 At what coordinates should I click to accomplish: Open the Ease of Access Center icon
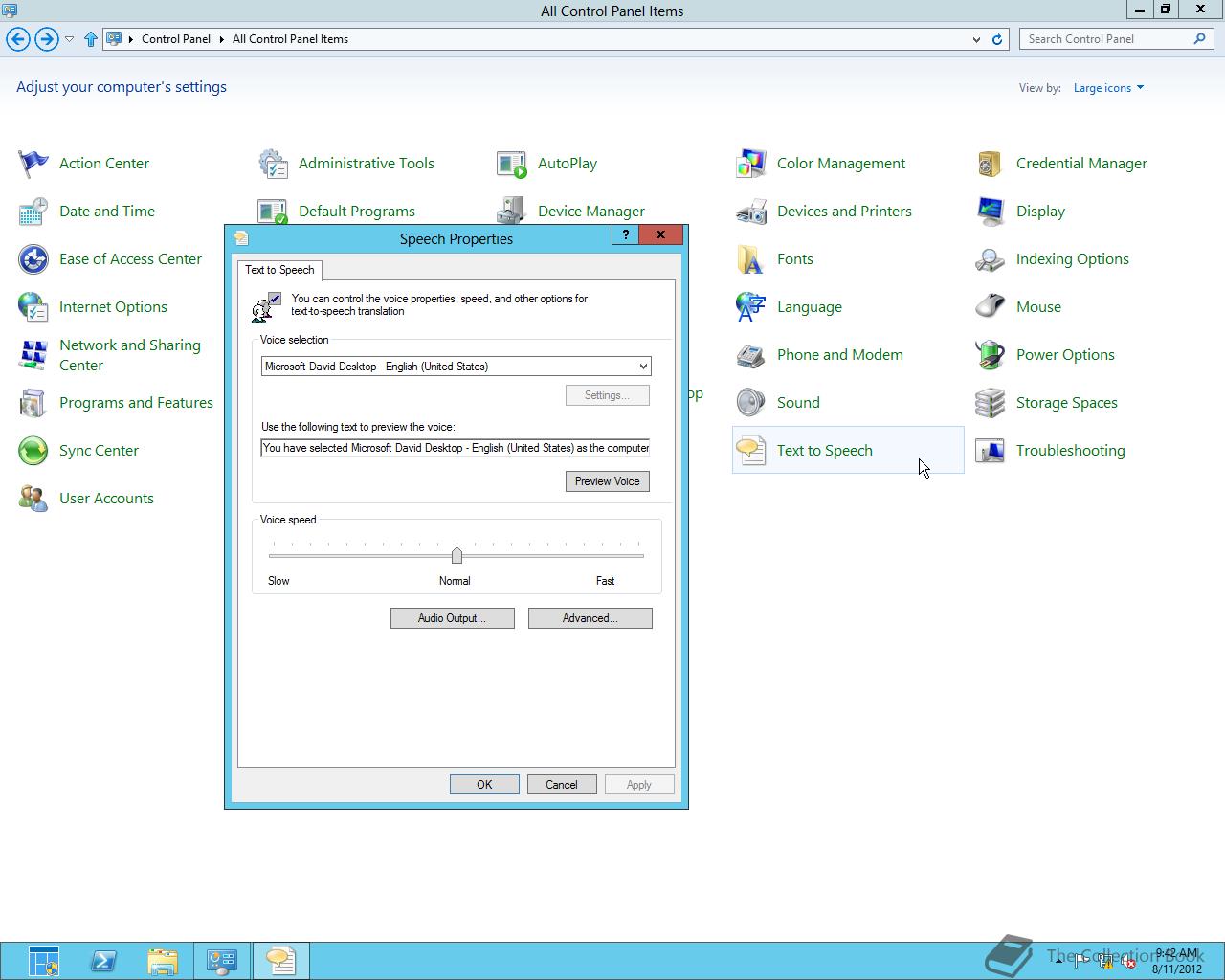coord(33,259)
